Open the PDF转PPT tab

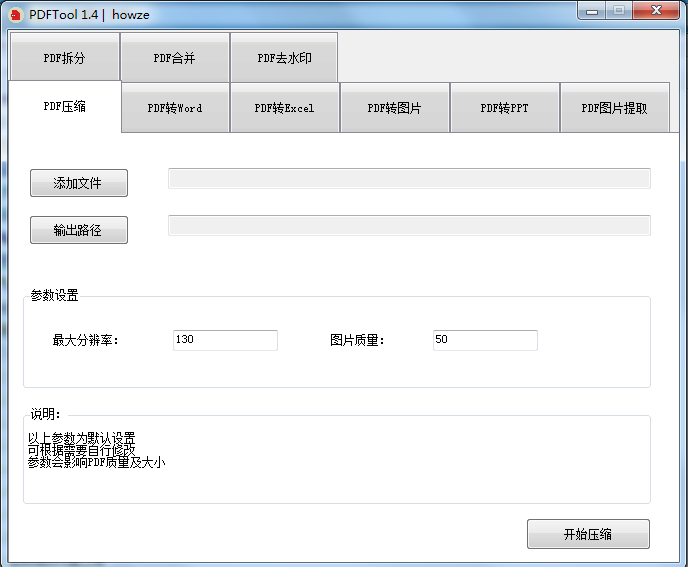click(x=505, y=108)
